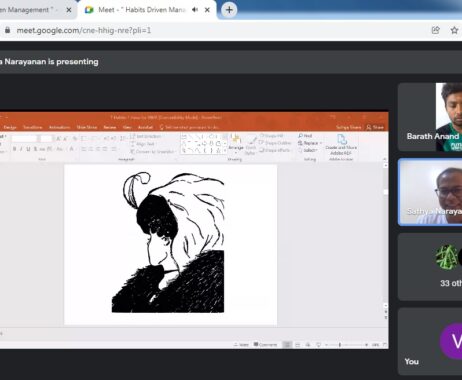Click the PowerPoint Share button
The image size is (462, 380).
375,127
